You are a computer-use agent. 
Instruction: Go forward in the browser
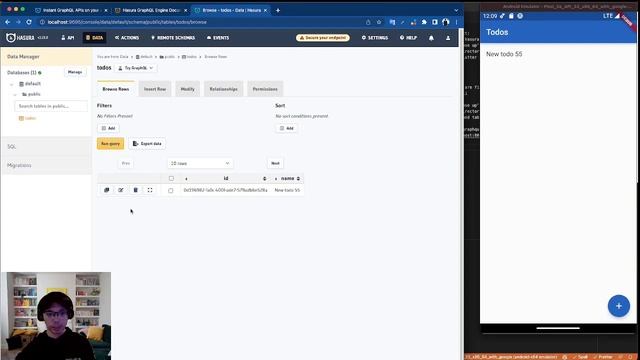[x=18, y=22]
